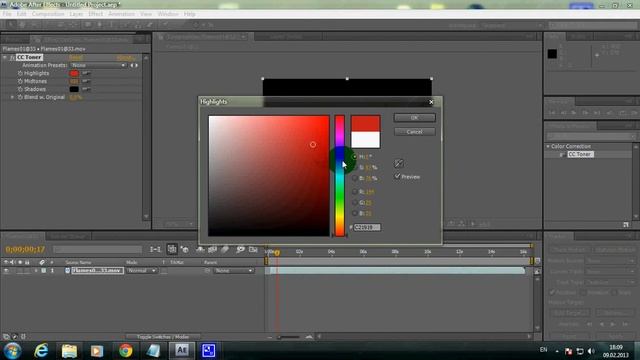Collapse the Color Correction effects category
This screenshot has width=640, height=360.
(x=548, y=146)
